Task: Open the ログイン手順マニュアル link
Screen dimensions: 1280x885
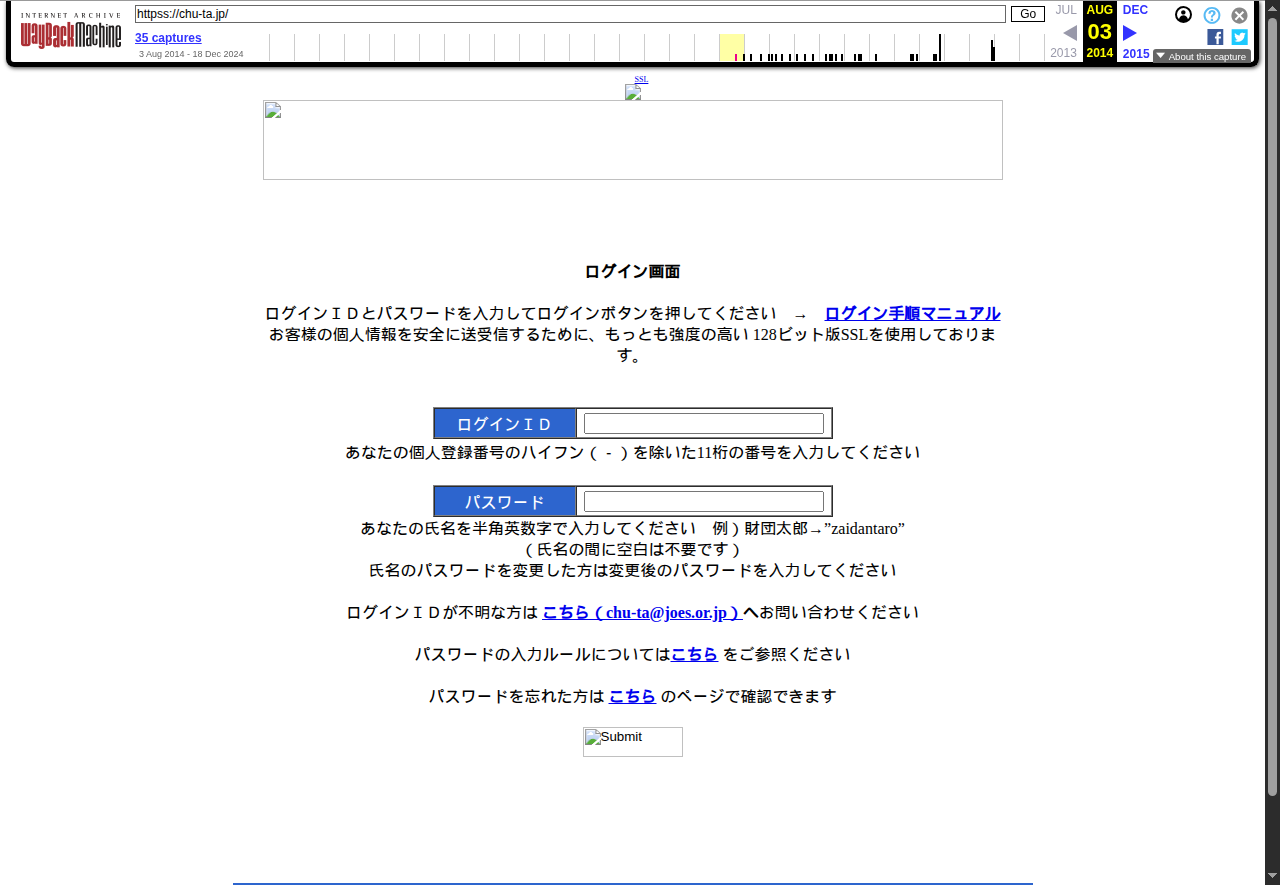Action: coord(912,313)
